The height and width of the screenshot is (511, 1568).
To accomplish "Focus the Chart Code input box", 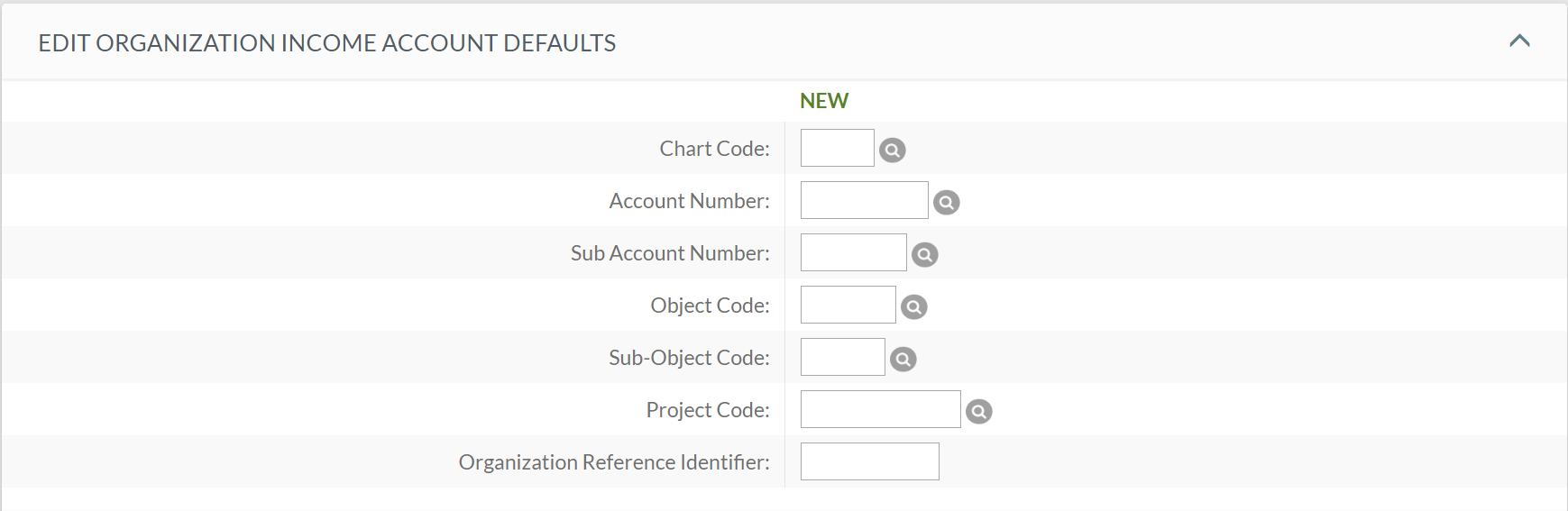I will click(838, 148).
